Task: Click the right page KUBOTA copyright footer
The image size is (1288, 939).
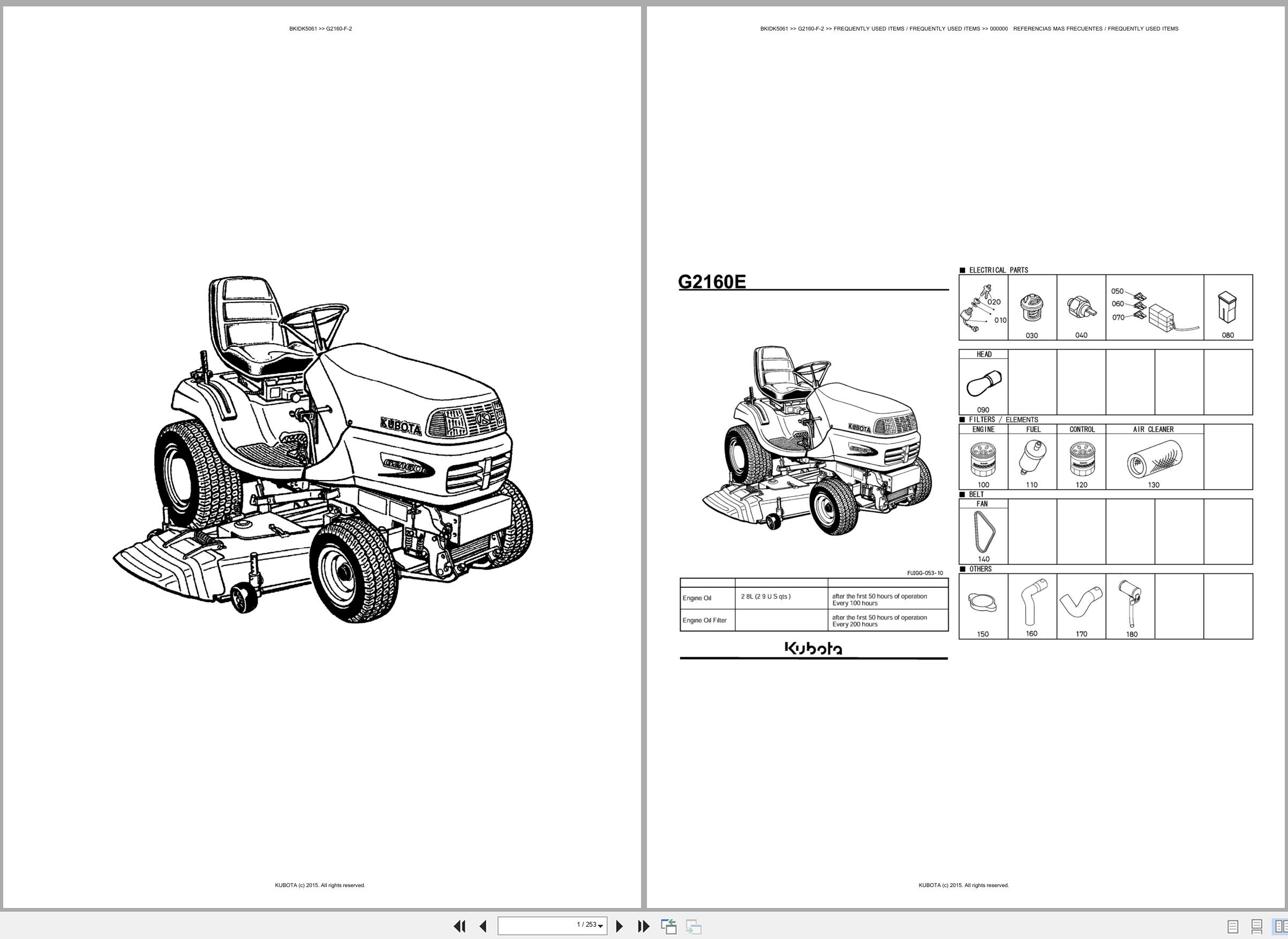Action: click(x=964, y=885)
